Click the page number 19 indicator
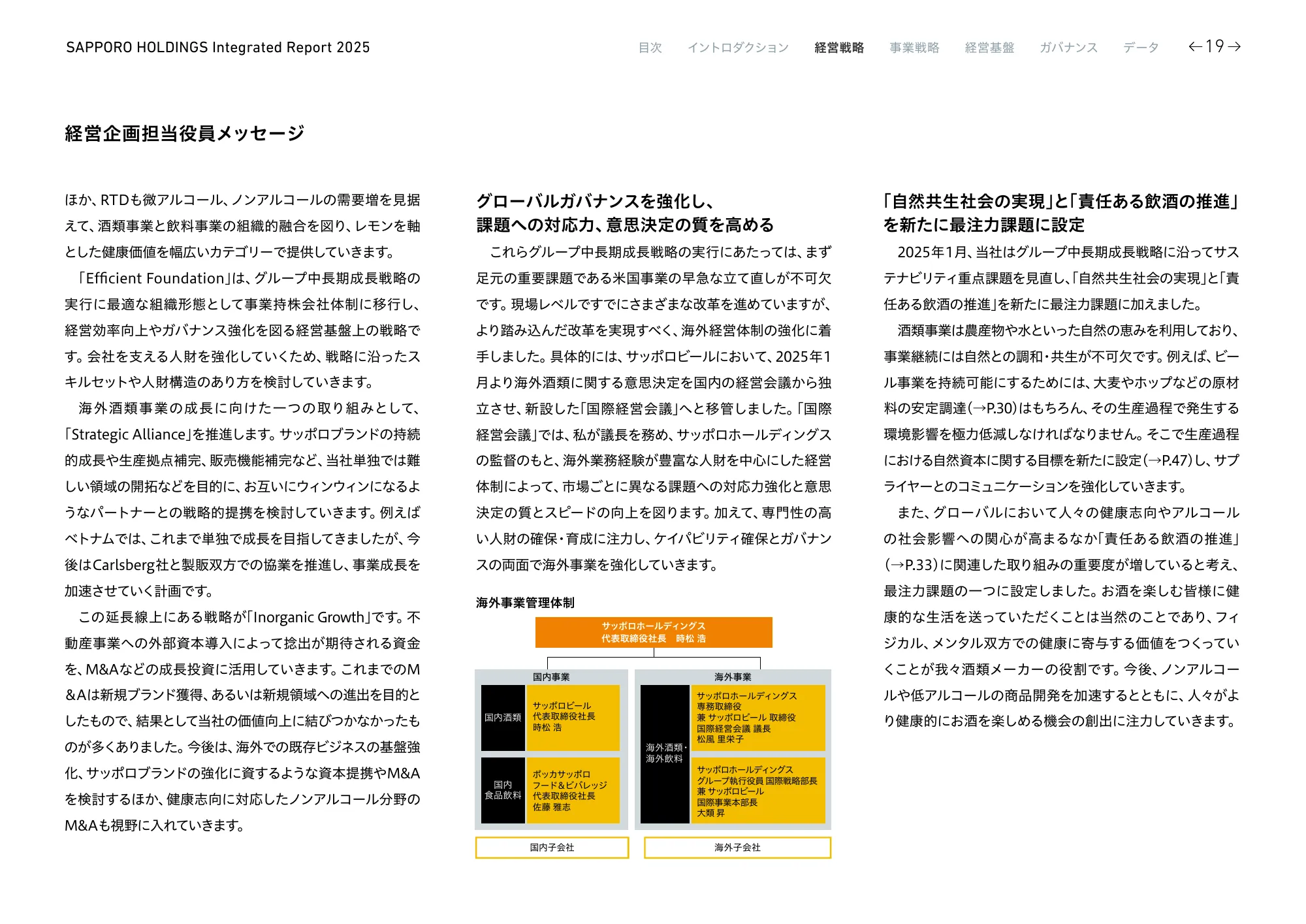Viewport: 1306px width, 924px height. 1215,46
